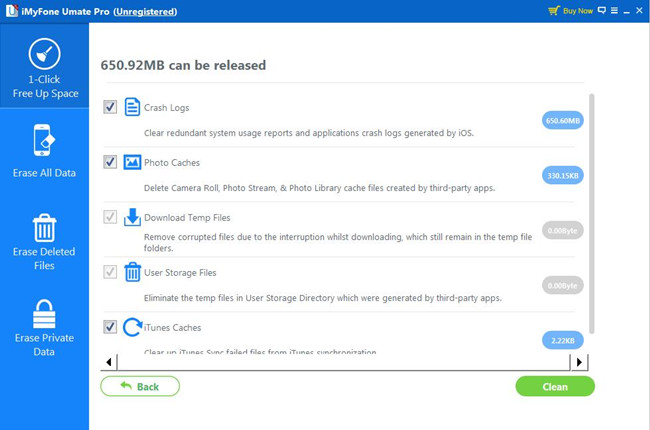The height and width of the screenshot is (430, 650).
Task: Click the 650.60MB size badge
Action: pyautogui.click(x=563, y=120)
